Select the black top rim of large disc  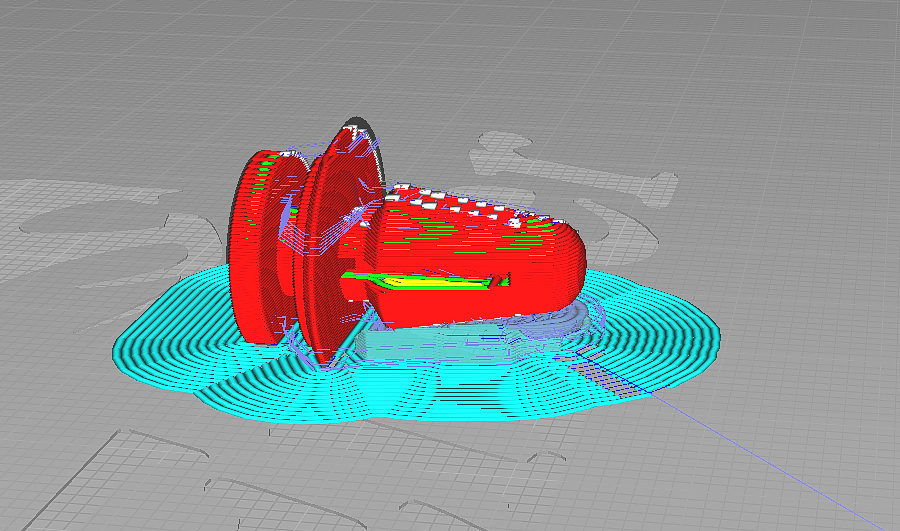pos(355,124)
